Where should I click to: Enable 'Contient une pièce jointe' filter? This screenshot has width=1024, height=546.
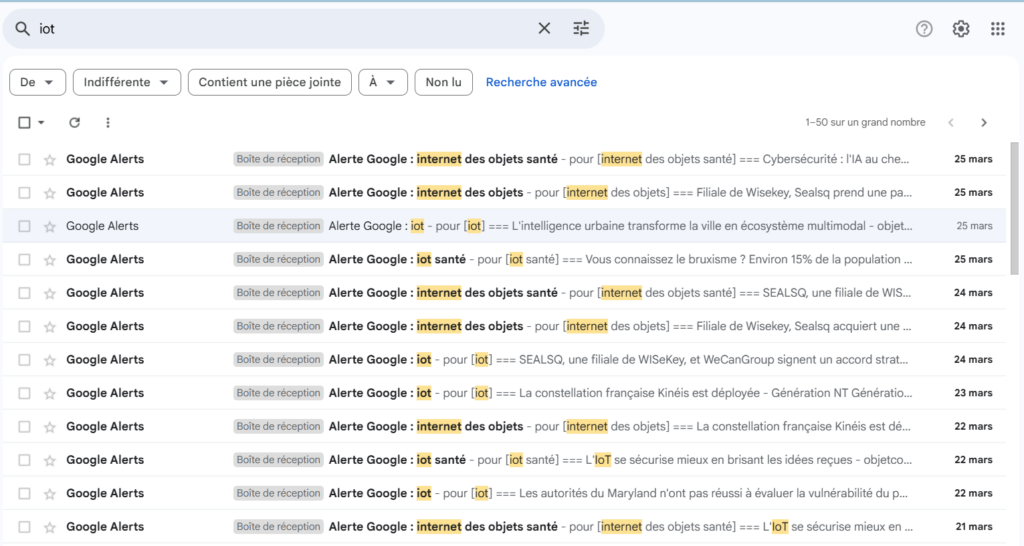[269, 82]
